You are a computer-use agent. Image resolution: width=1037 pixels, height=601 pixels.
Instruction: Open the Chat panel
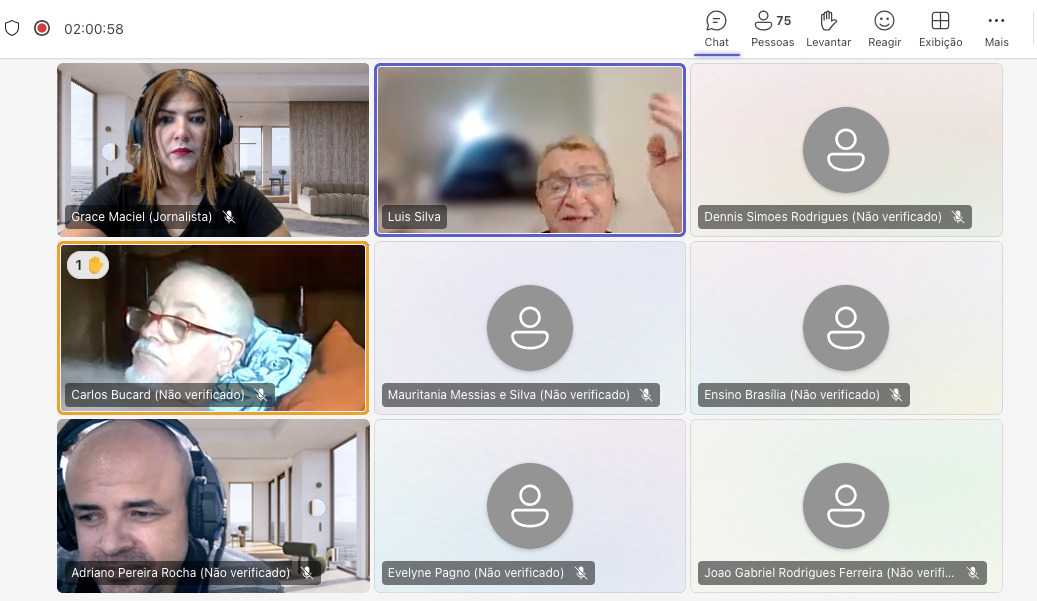(716, 29)
